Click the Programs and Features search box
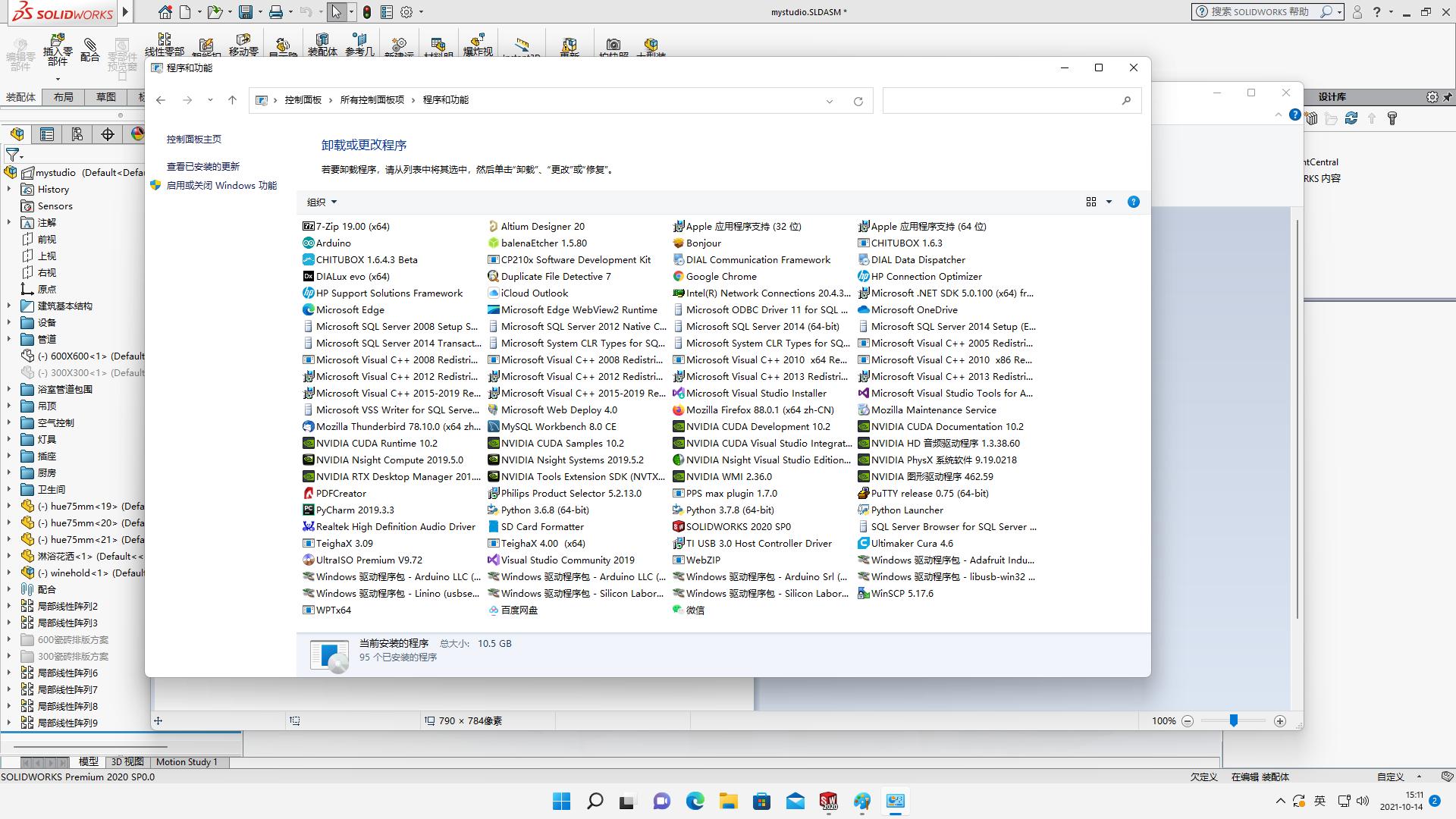1456x819 pixels. pos(1012,100)
